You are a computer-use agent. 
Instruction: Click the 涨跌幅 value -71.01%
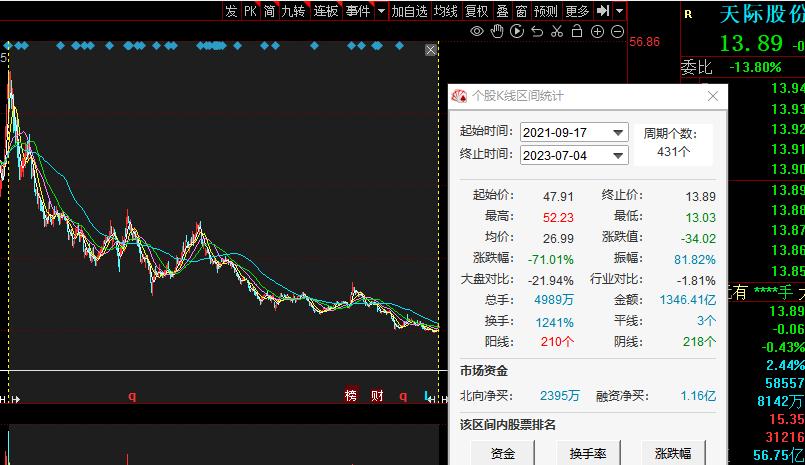(550, 260)
